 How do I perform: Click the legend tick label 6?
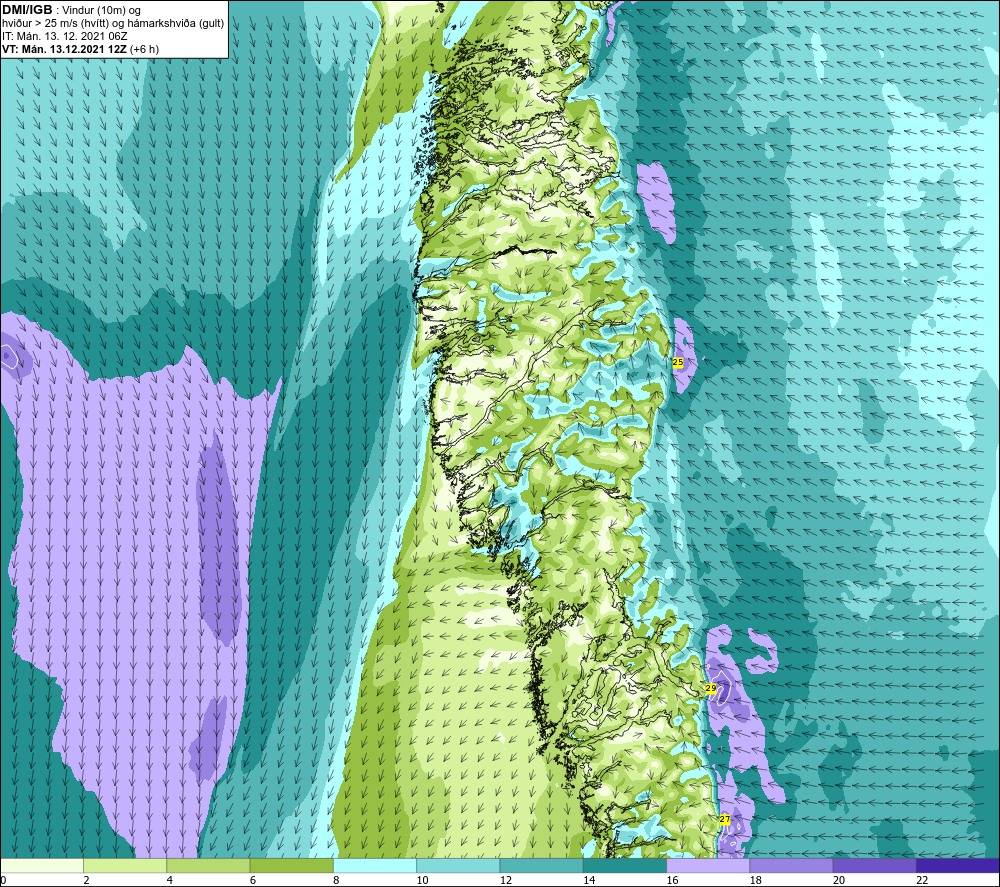pyautogui.click(x=253, y=880)
